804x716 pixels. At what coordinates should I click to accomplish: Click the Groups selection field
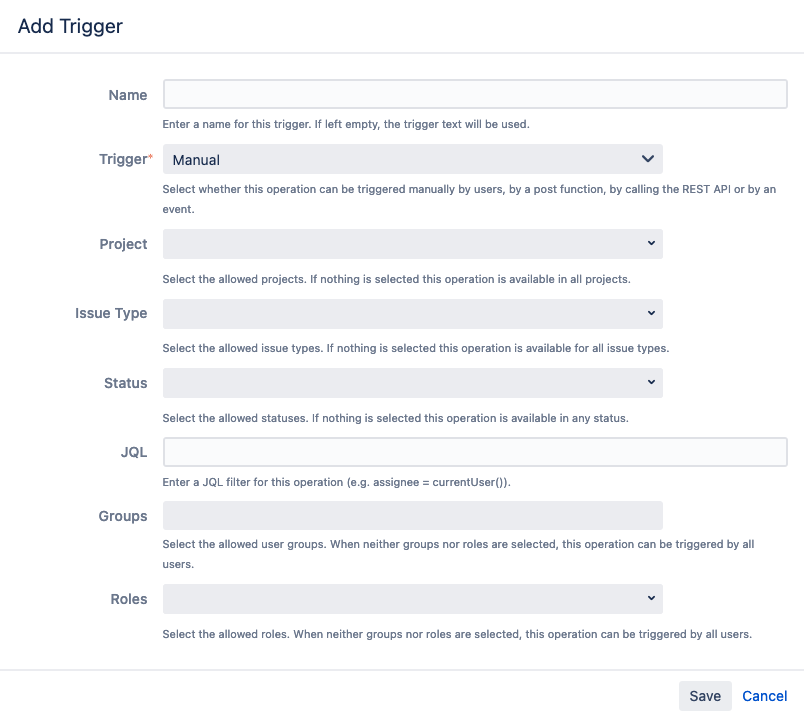click(412, 516)
